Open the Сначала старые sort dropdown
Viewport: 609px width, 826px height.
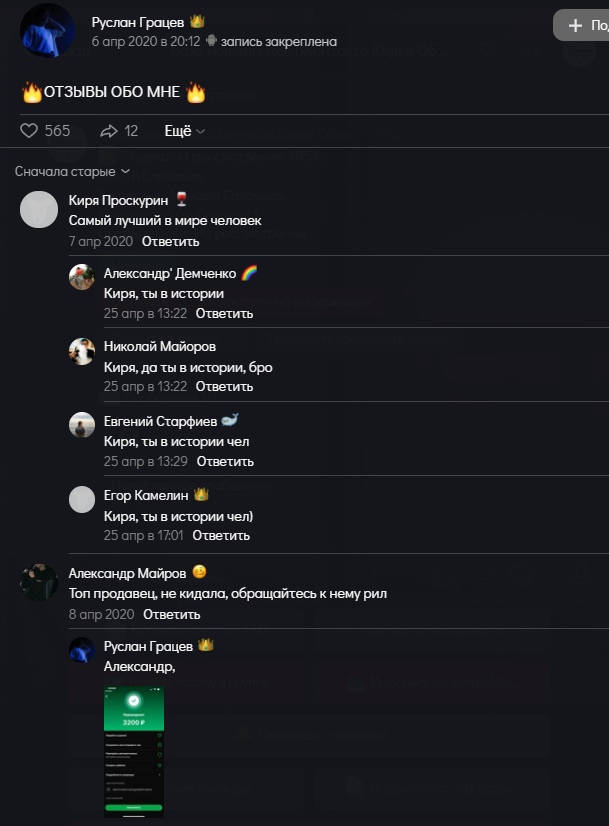(72, 172)
